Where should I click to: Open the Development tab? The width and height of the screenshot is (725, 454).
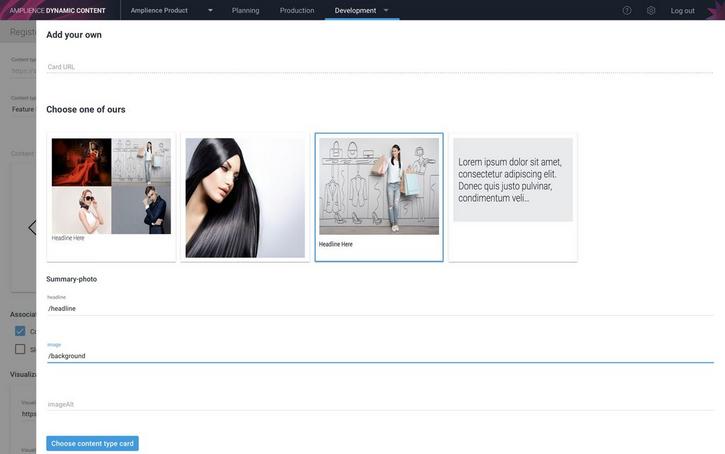(x=355, y=10)
